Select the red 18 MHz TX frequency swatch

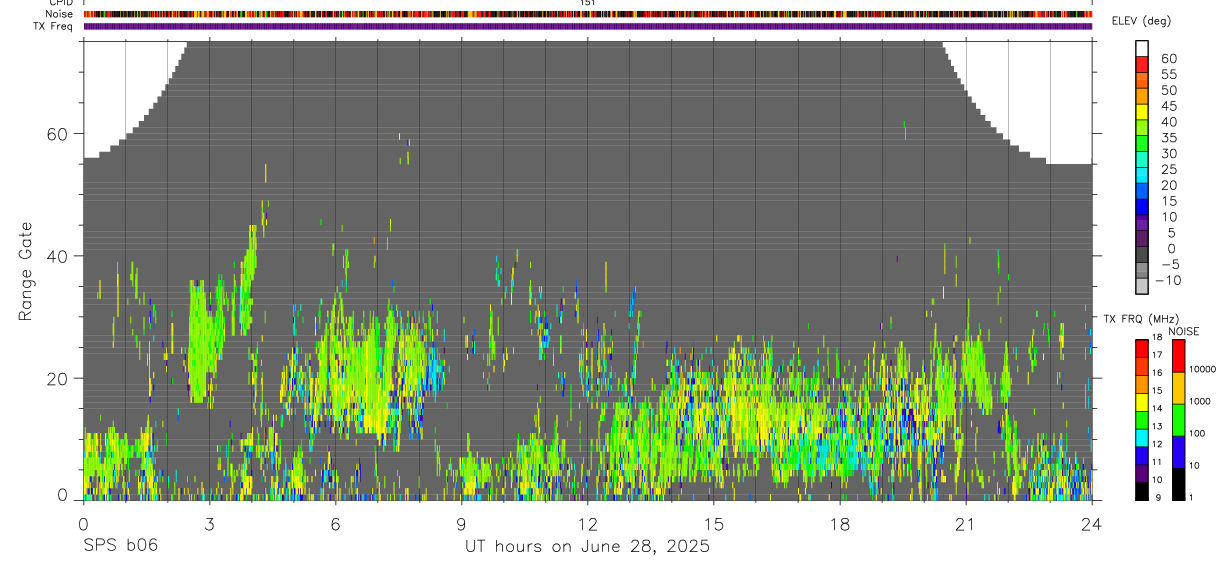(1142, 348)
